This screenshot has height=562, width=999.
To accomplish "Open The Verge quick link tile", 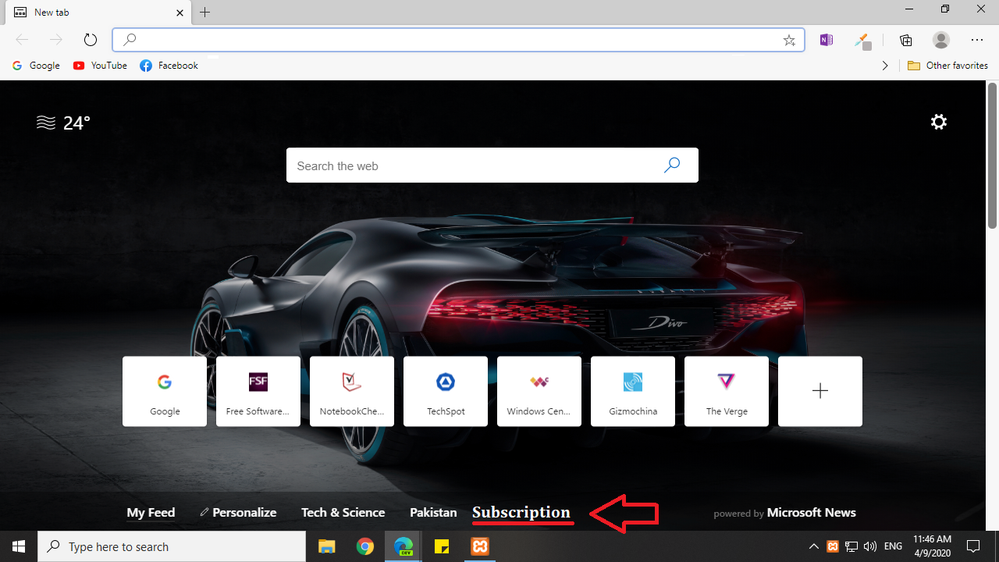I will pyautogui.click(x=726, y=391).
